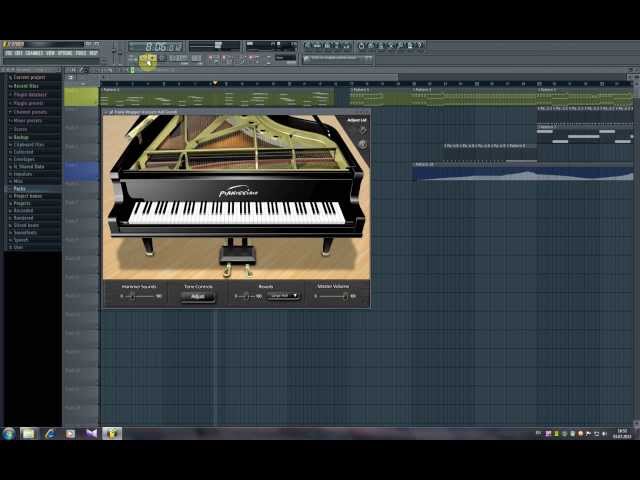Open Windows Explorer from taskbar
This screenshot has height=480, width=640.
[x=29, y=433]
